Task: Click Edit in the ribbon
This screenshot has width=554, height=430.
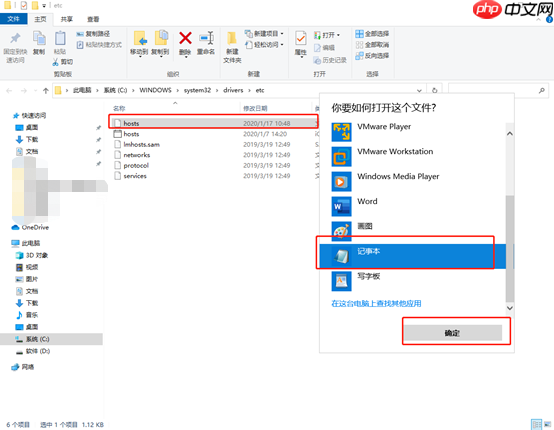Action: point(324,48)
